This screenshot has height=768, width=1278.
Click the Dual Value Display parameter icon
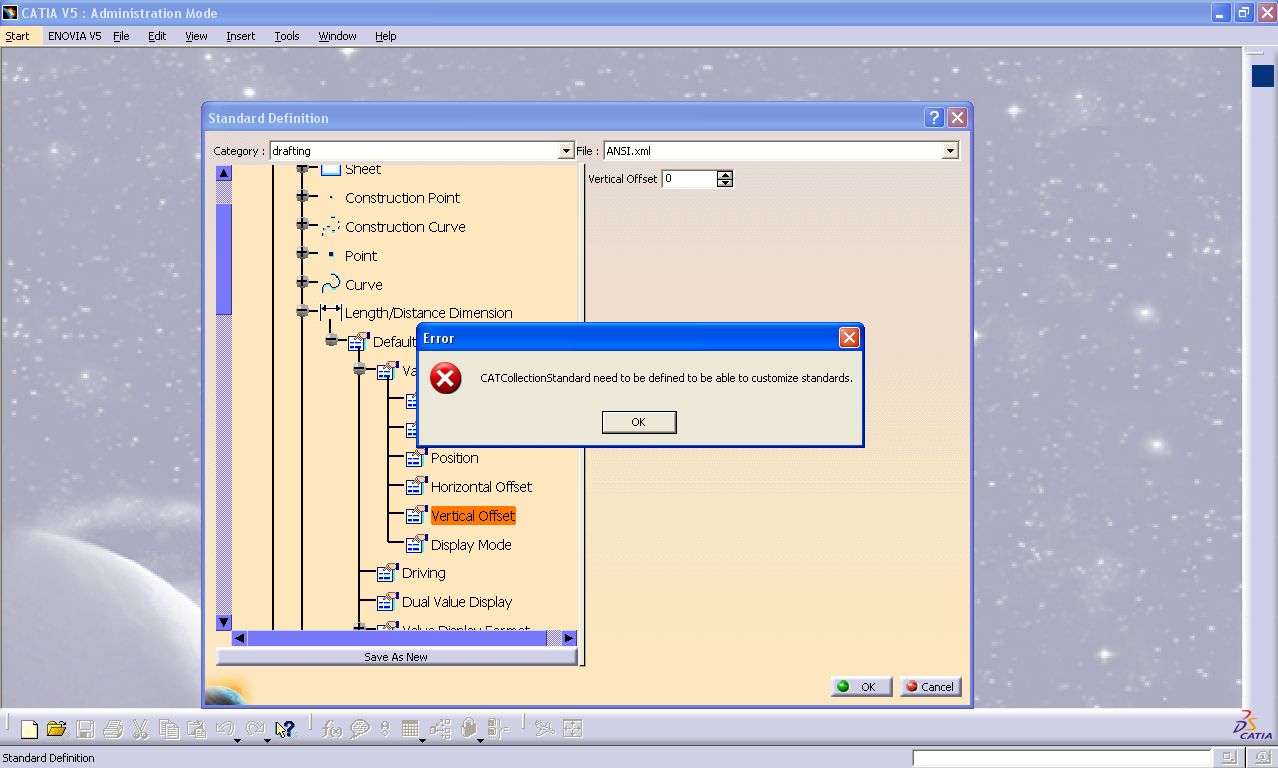coord(387,602)
